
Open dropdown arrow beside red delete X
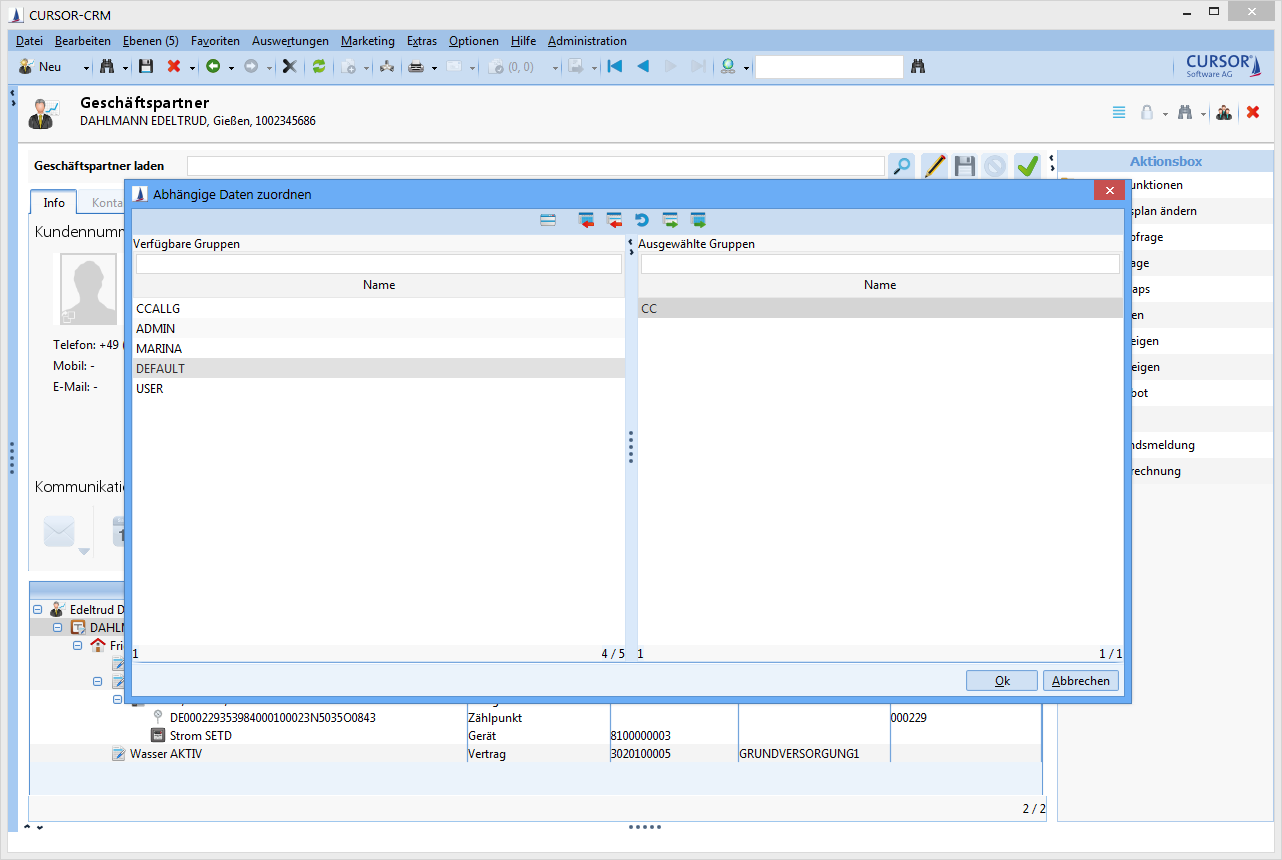click(190, 68)
